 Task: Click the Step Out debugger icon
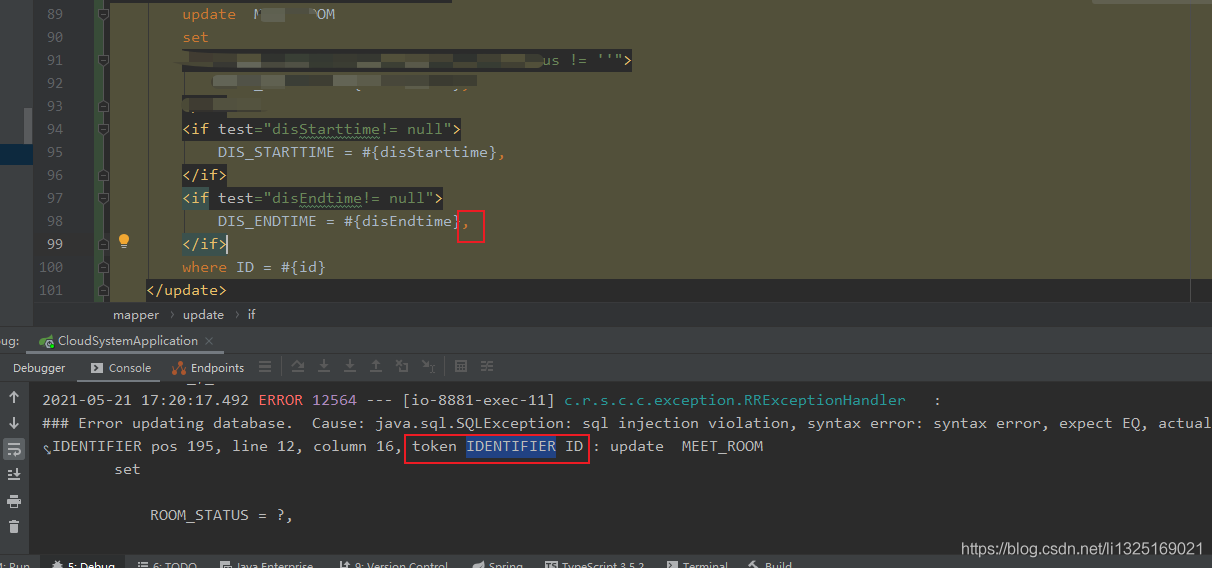tap(376, 367)
